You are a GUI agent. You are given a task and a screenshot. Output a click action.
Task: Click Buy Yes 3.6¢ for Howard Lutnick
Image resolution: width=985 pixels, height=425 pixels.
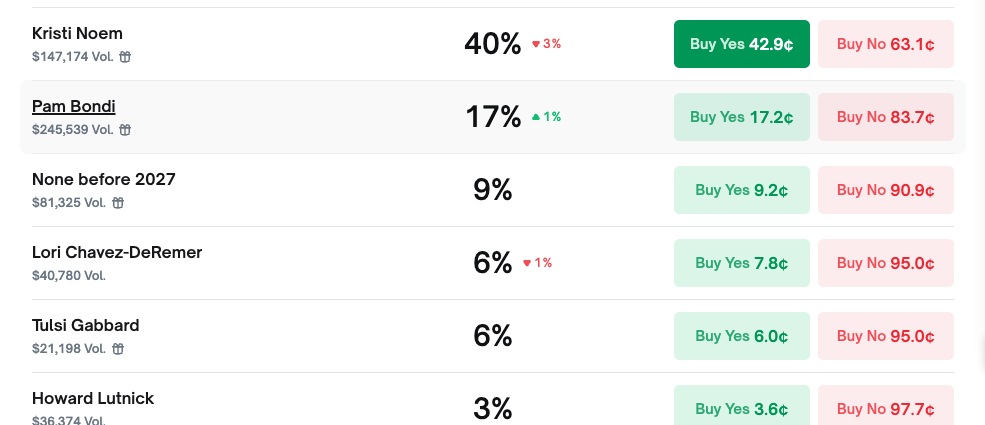tap(741, 408)
